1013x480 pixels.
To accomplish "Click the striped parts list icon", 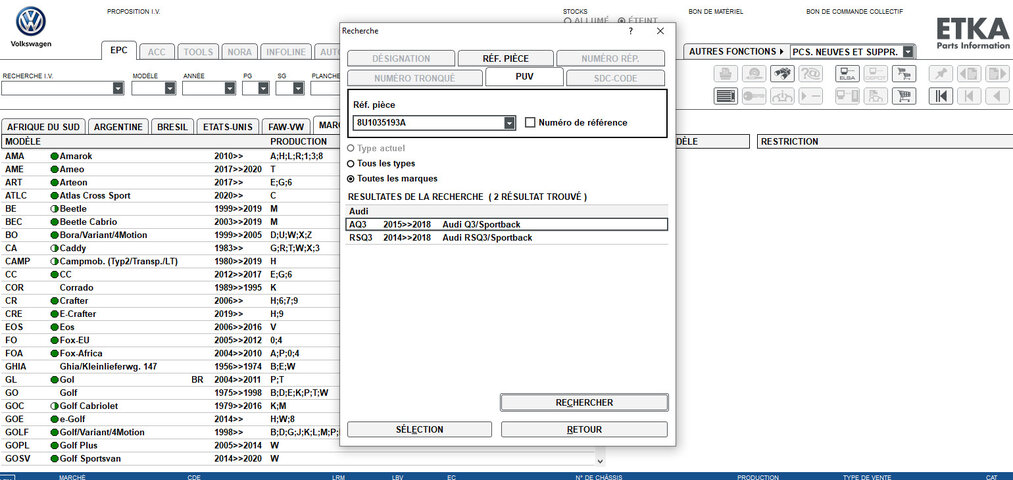I will click(726, 96).
